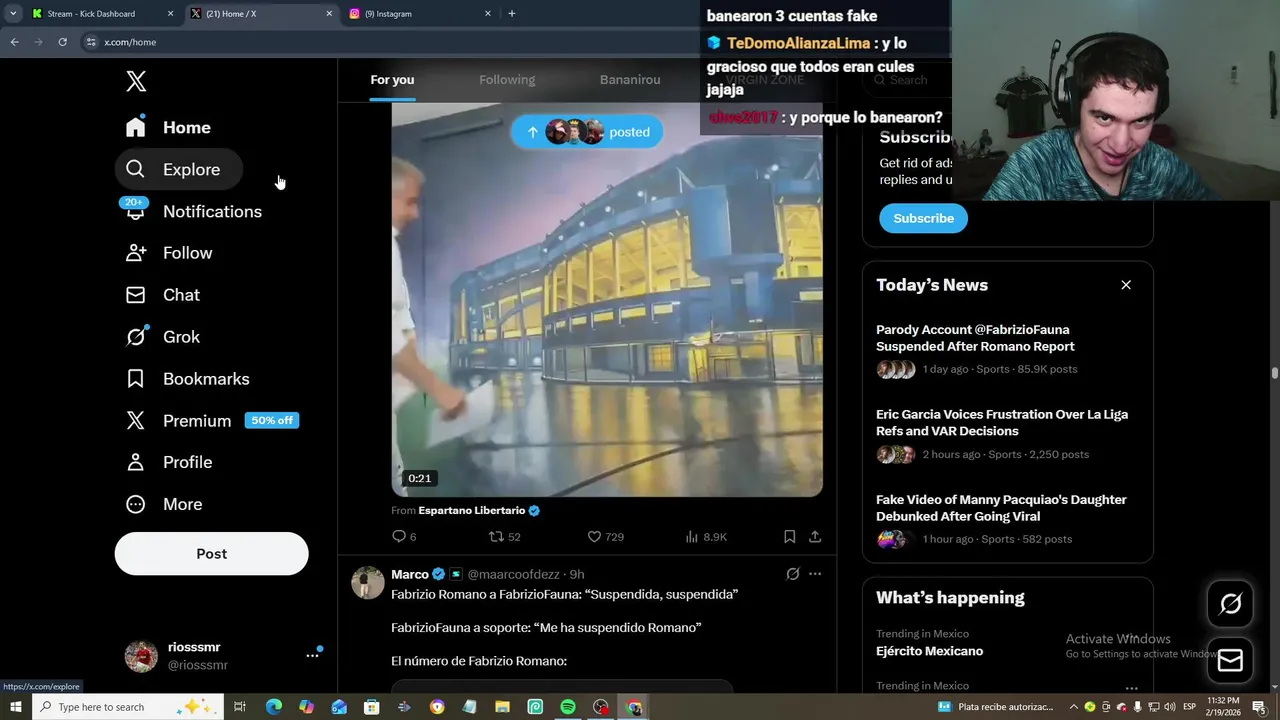Image resolution: width=1280 pixels, height=720 pixels.
Task: Open Spotify from the taskbar
Action: click(567, 707)
